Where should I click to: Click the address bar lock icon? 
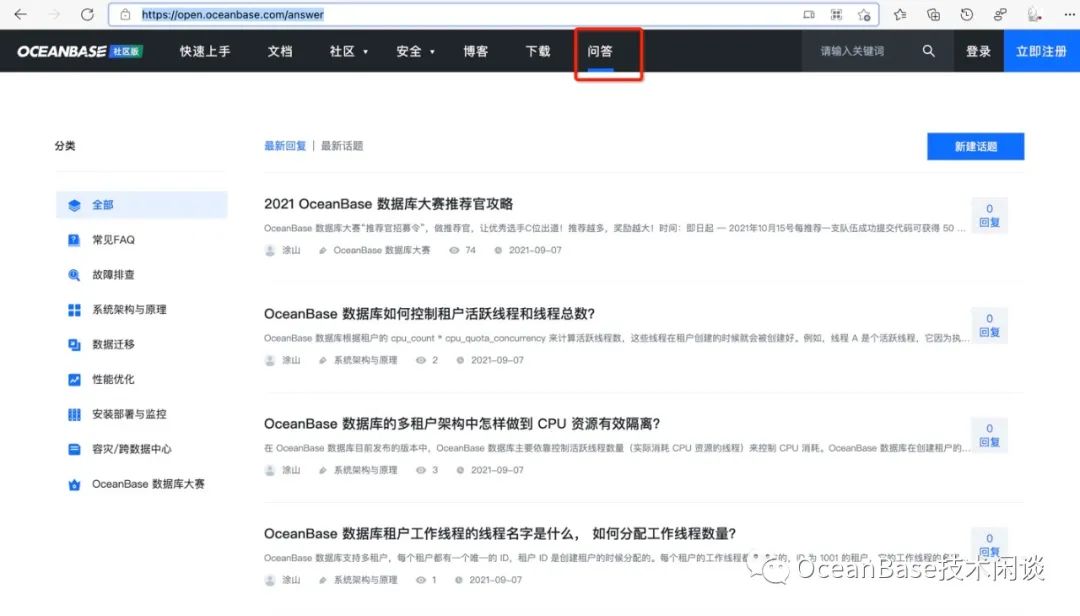125,14
